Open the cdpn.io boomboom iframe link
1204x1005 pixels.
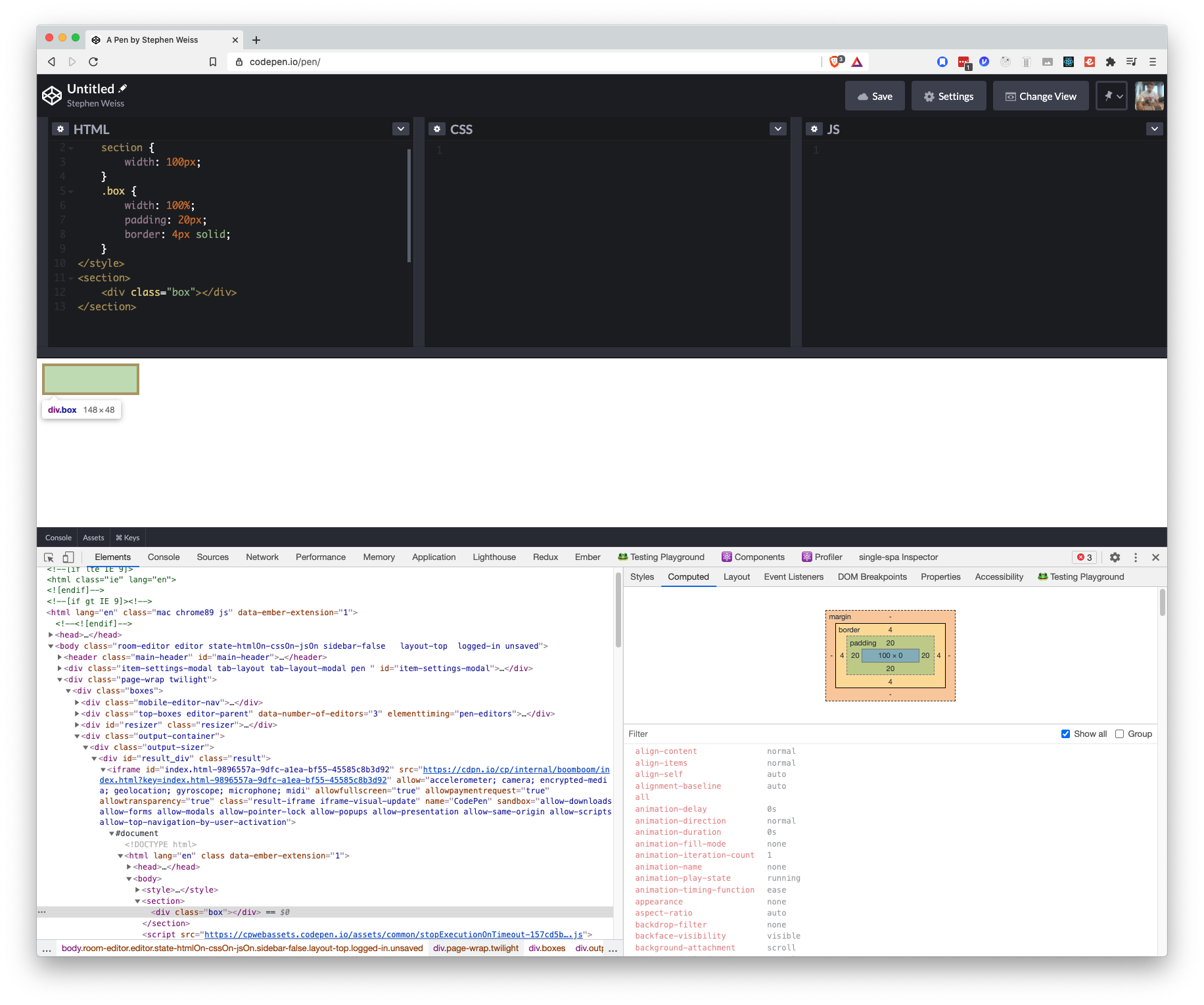tap(355, 775)
